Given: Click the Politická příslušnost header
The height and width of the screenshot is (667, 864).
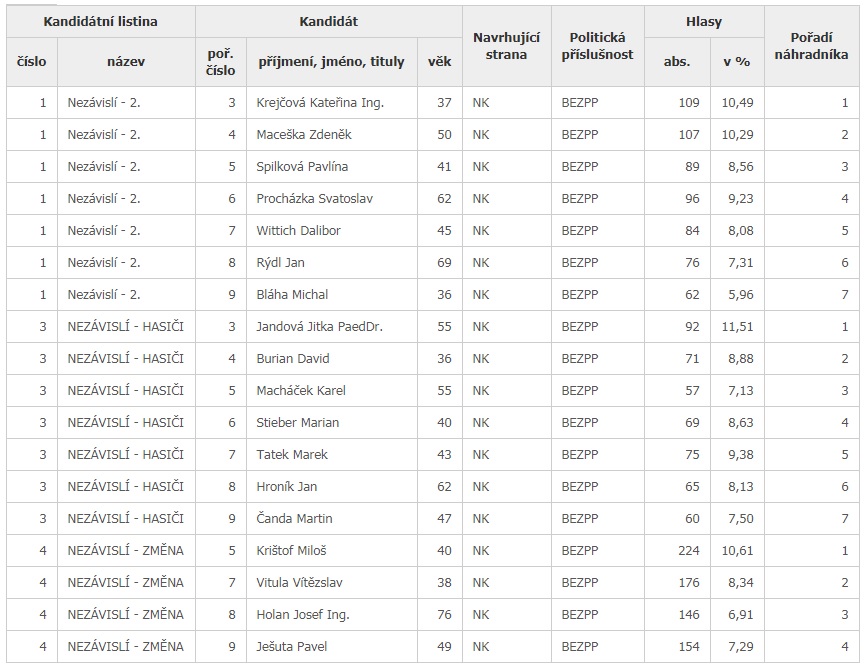Looking at the screenshot, I should click(x=597, y=46).
